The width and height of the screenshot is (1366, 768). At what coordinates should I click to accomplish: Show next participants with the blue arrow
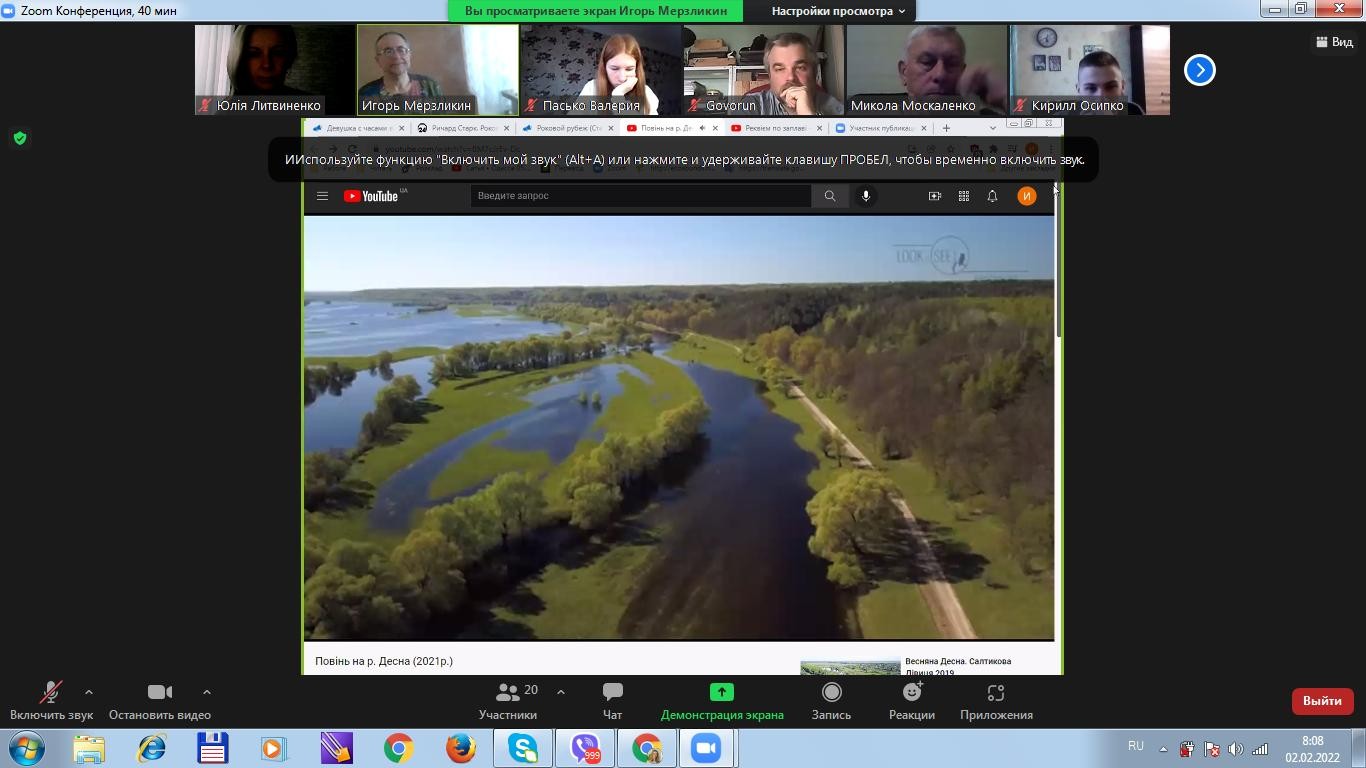pyautogui.click(x=1200, y=70)
